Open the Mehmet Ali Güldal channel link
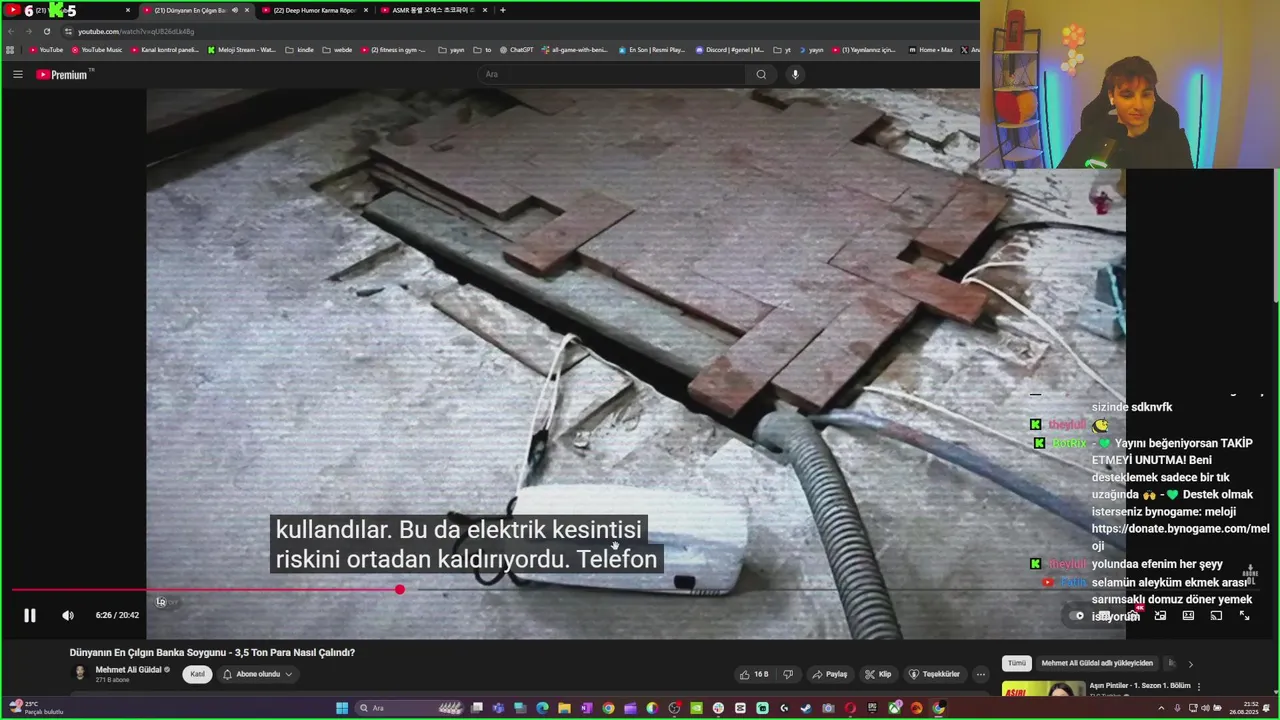This screenshot has width=1280, height=720. click(x=128, y=669)
